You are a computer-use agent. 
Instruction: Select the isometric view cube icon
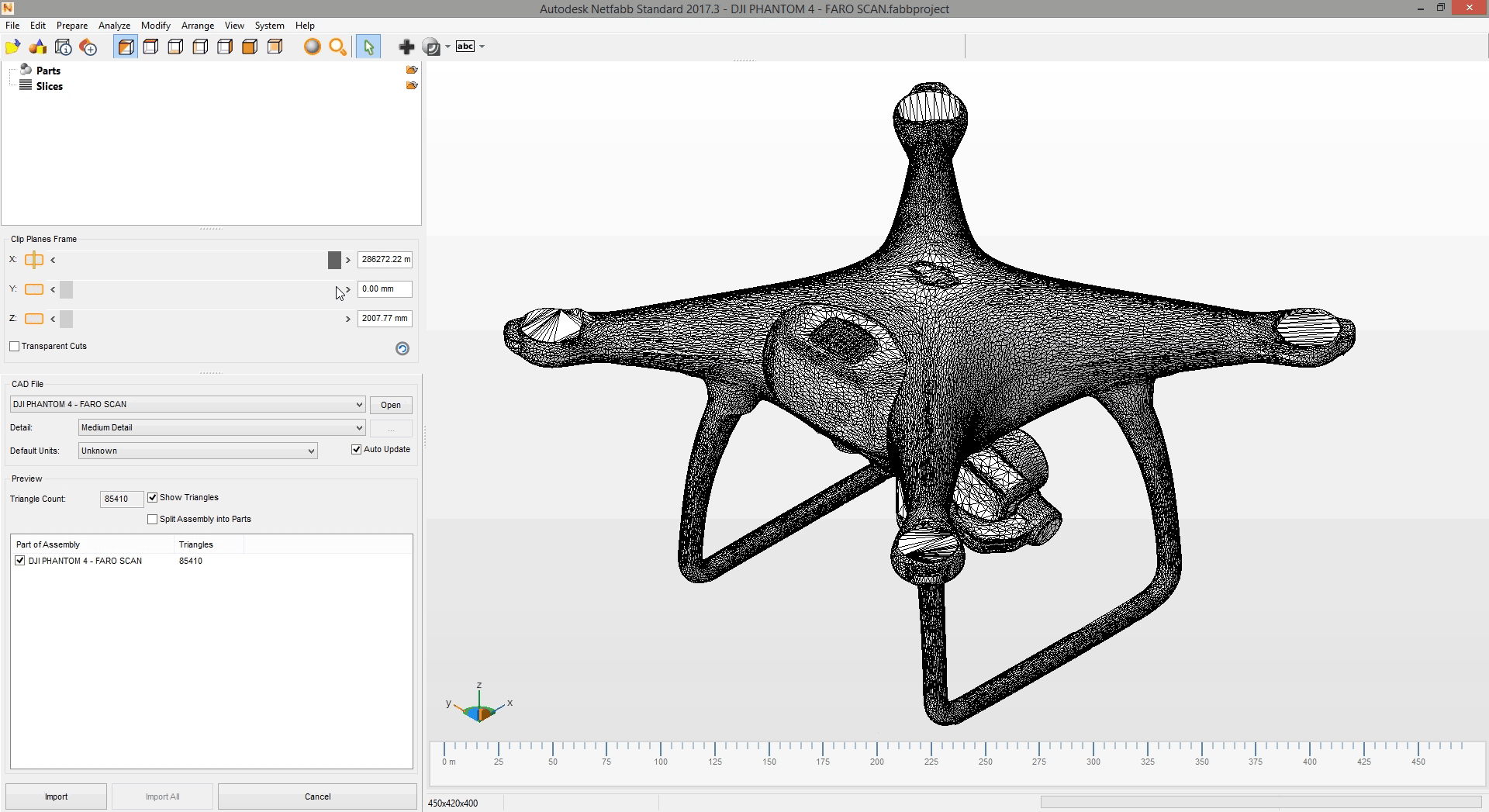pyautogui.click(x=126, y=47)
